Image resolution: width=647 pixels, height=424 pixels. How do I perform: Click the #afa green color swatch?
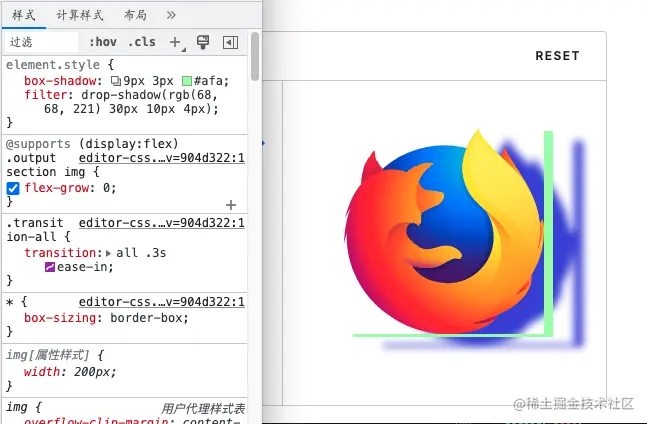187,81
